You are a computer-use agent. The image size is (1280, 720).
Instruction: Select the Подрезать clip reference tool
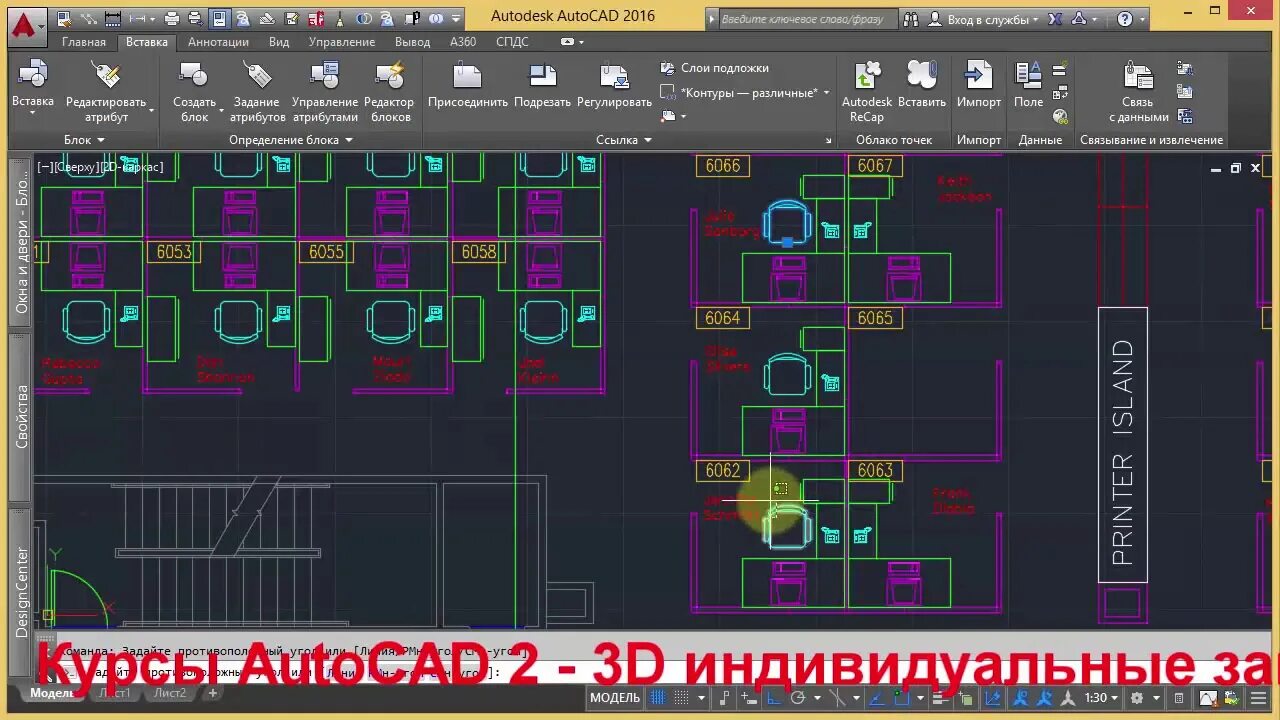542,85
